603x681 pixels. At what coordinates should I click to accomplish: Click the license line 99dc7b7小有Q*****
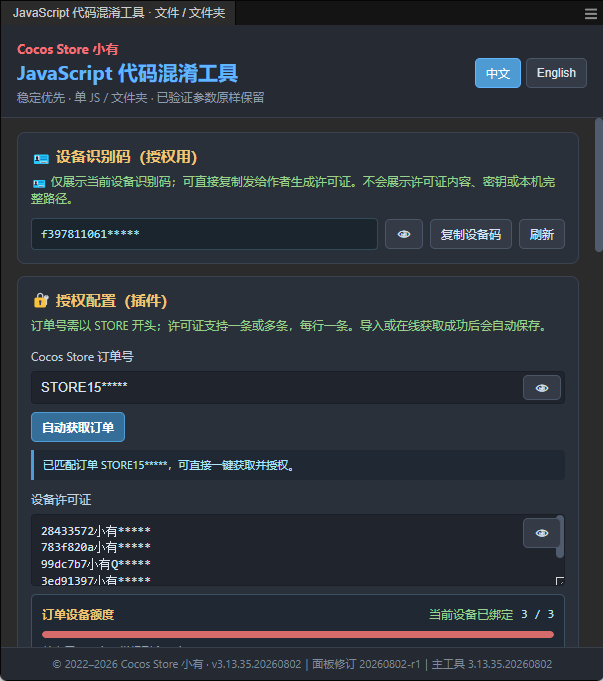click(96, 564)
